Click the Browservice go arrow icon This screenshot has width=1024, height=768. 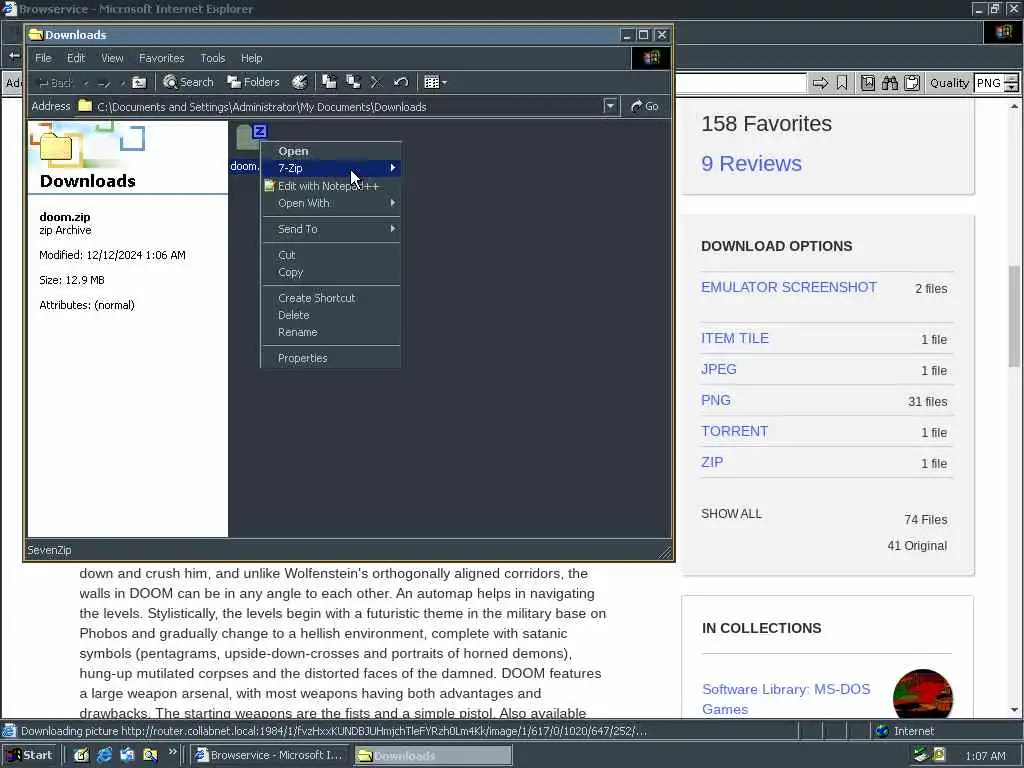pos(820,83)
